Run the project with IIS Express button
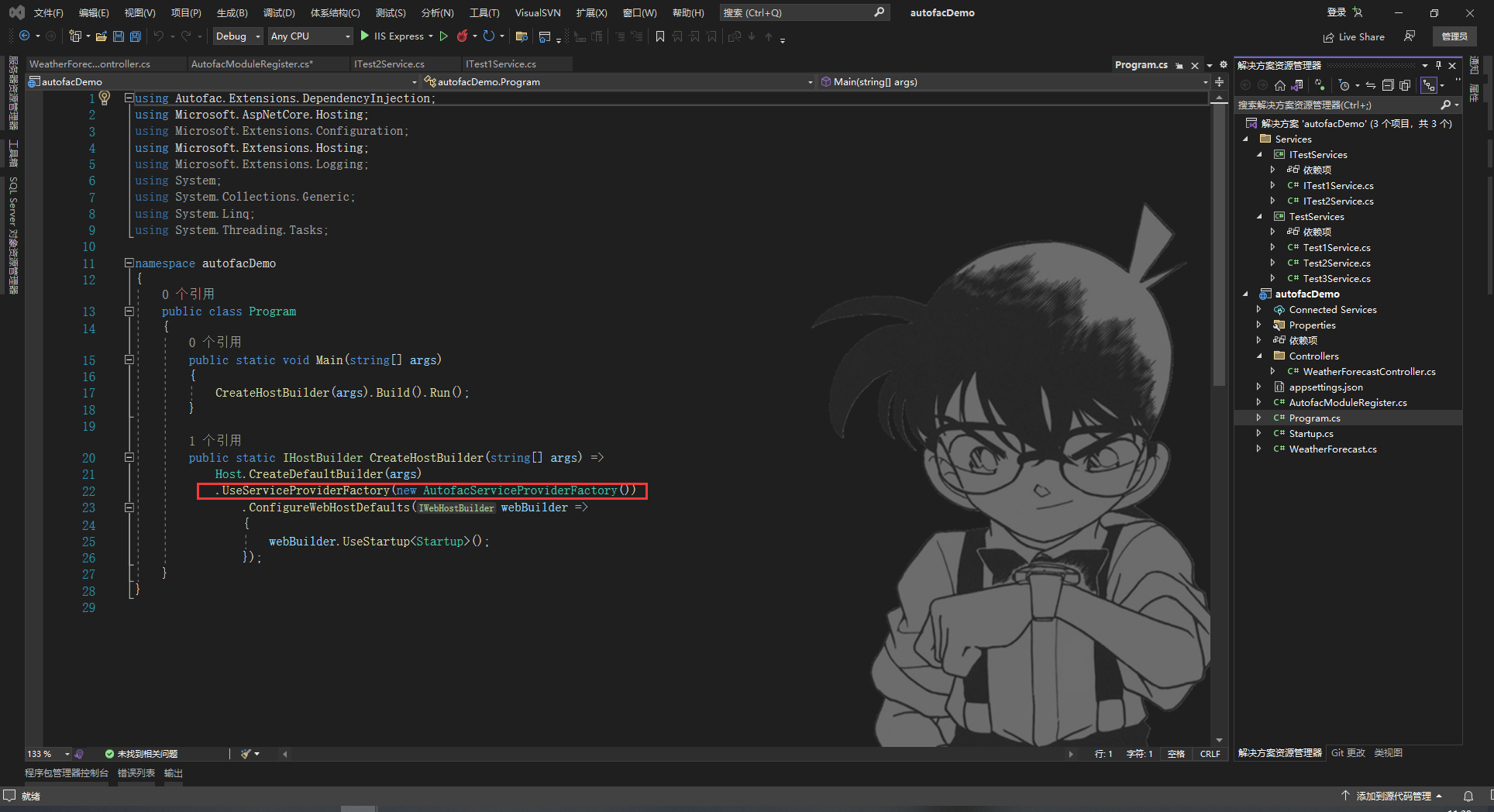The height and width of the screenshot is (812, 1494). click(x=392, y=36)
